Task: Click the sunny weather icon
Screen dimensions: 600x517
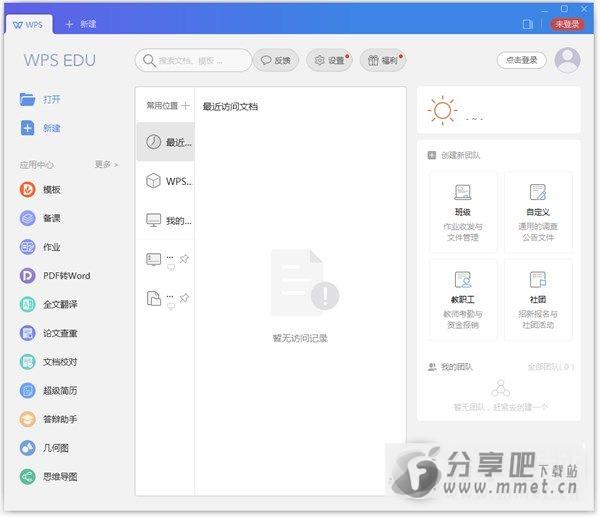Action: (x=442, y=110)
